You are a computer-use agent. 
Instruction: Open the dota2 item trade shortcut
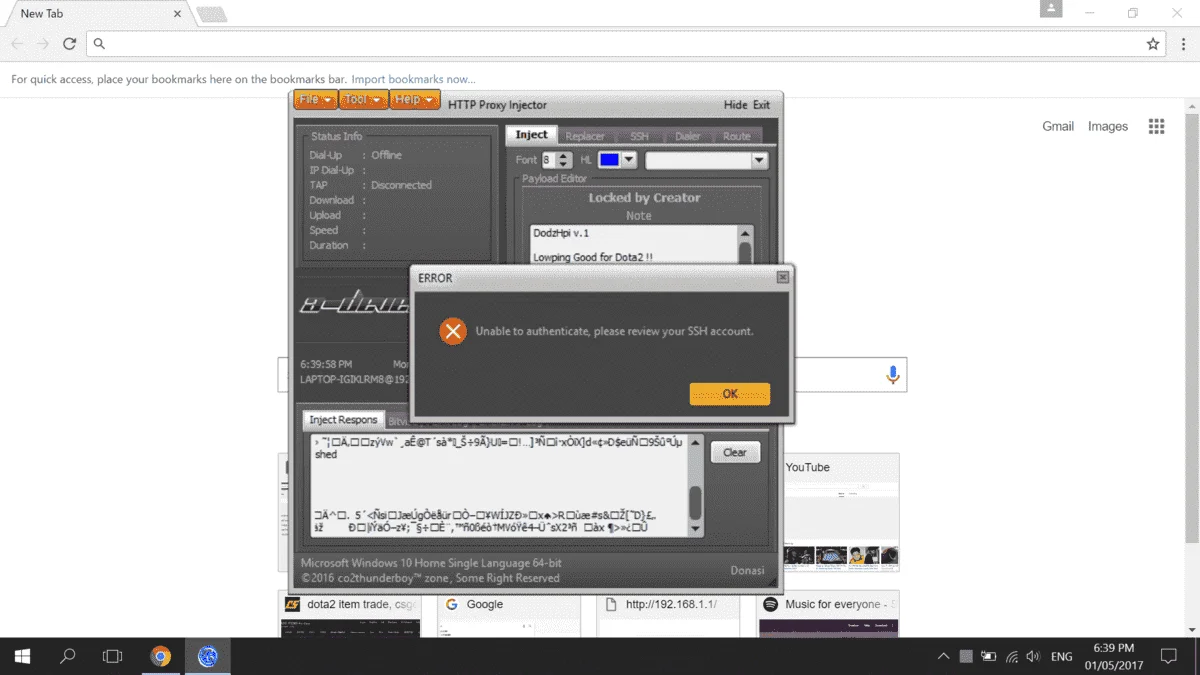click(x=350, y=616)
